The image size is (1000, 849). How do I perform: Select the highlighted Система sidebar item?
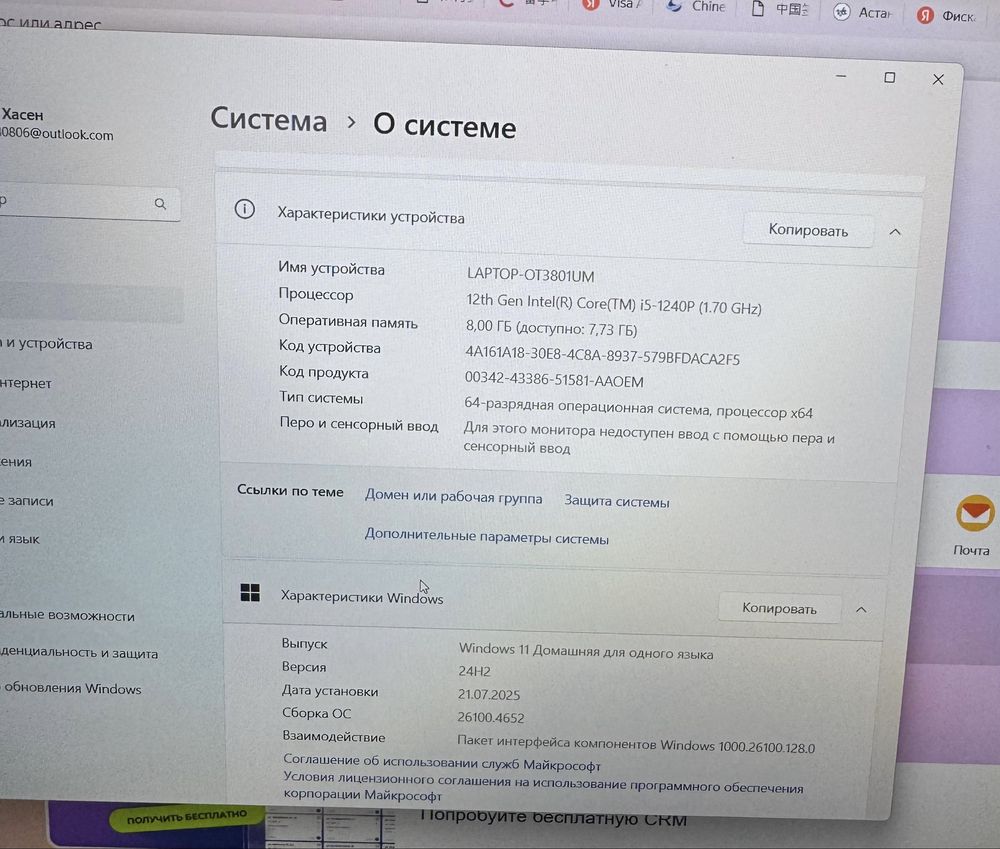tap(91, 304)
